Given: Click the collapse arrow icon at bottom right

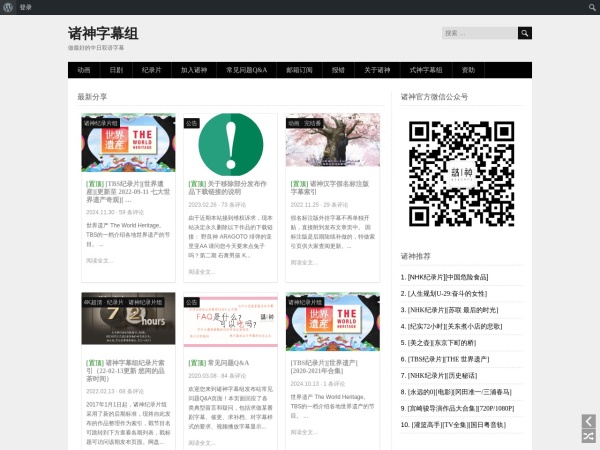Looking at the screenshot, I should coord(588,422).
